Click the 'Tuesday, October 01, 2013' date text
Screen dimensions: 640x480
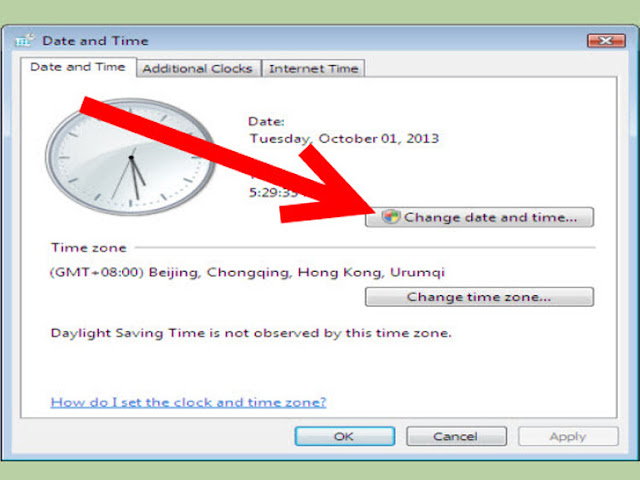click(x=344, y=139)
